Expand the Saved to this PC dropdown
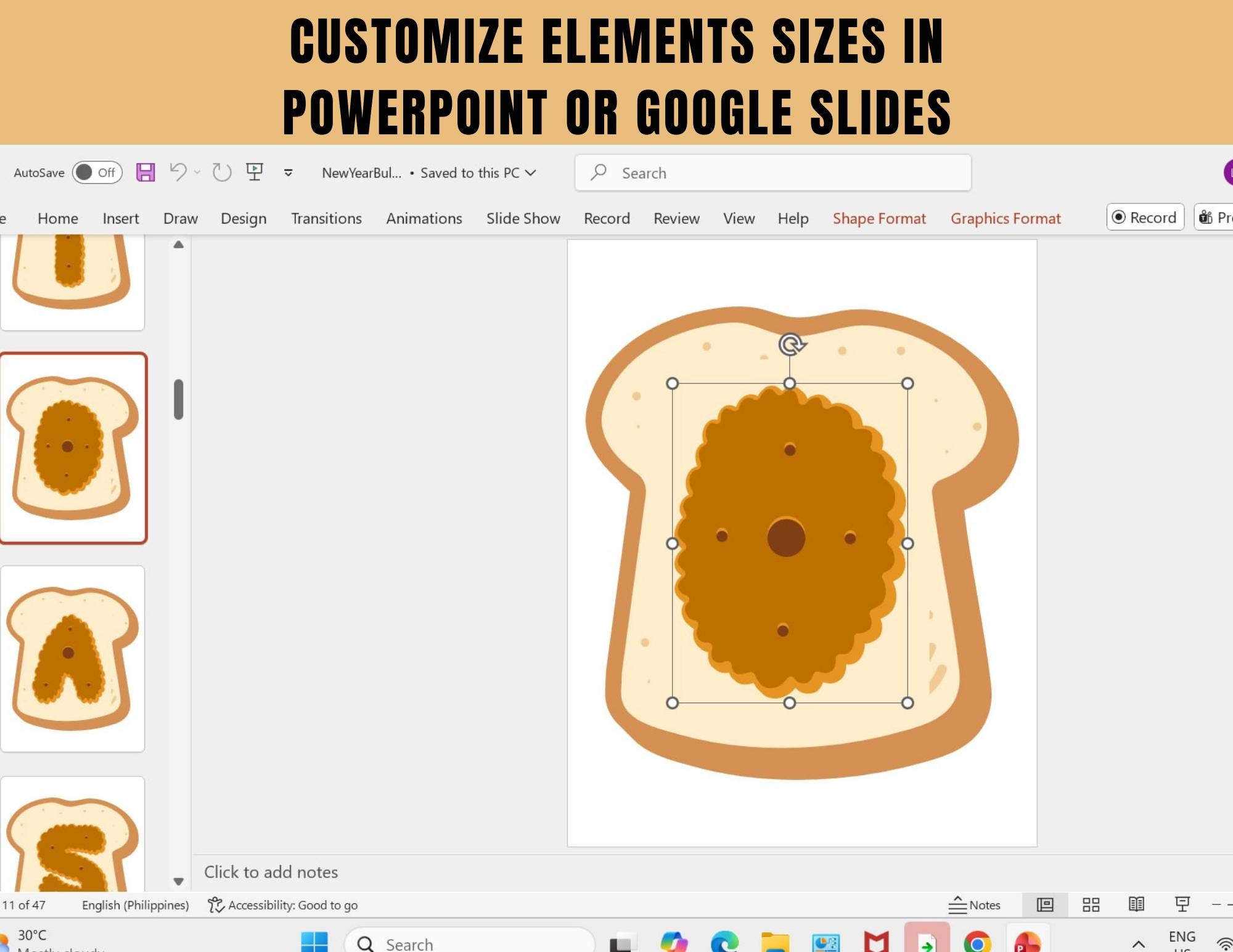The width and height of the screenshot is (1233, 952). [x=530, y=173]
